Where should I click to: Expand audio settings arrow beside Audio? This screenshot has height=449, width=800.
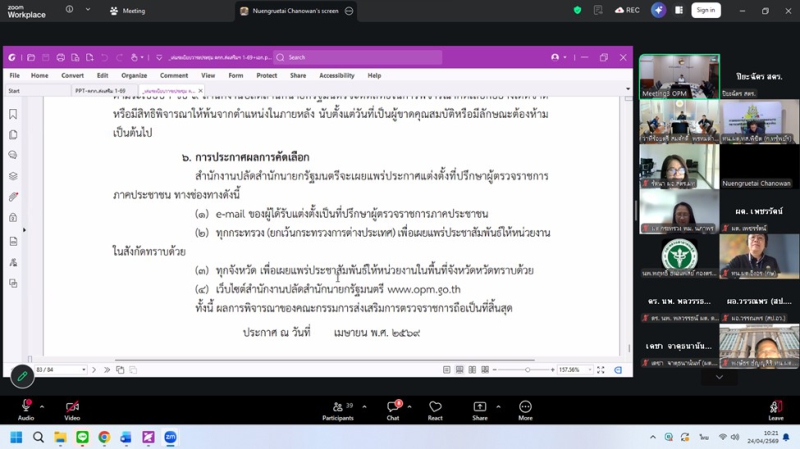pos(42,406)
